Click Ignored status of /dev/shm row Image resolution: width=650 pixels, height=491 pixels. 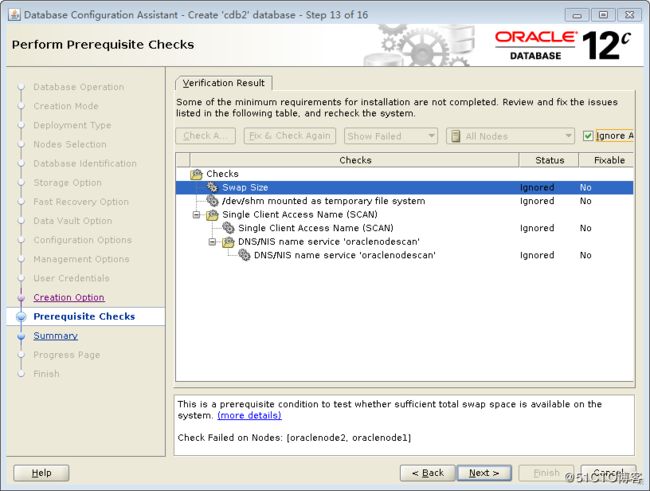tap(537, 201)
